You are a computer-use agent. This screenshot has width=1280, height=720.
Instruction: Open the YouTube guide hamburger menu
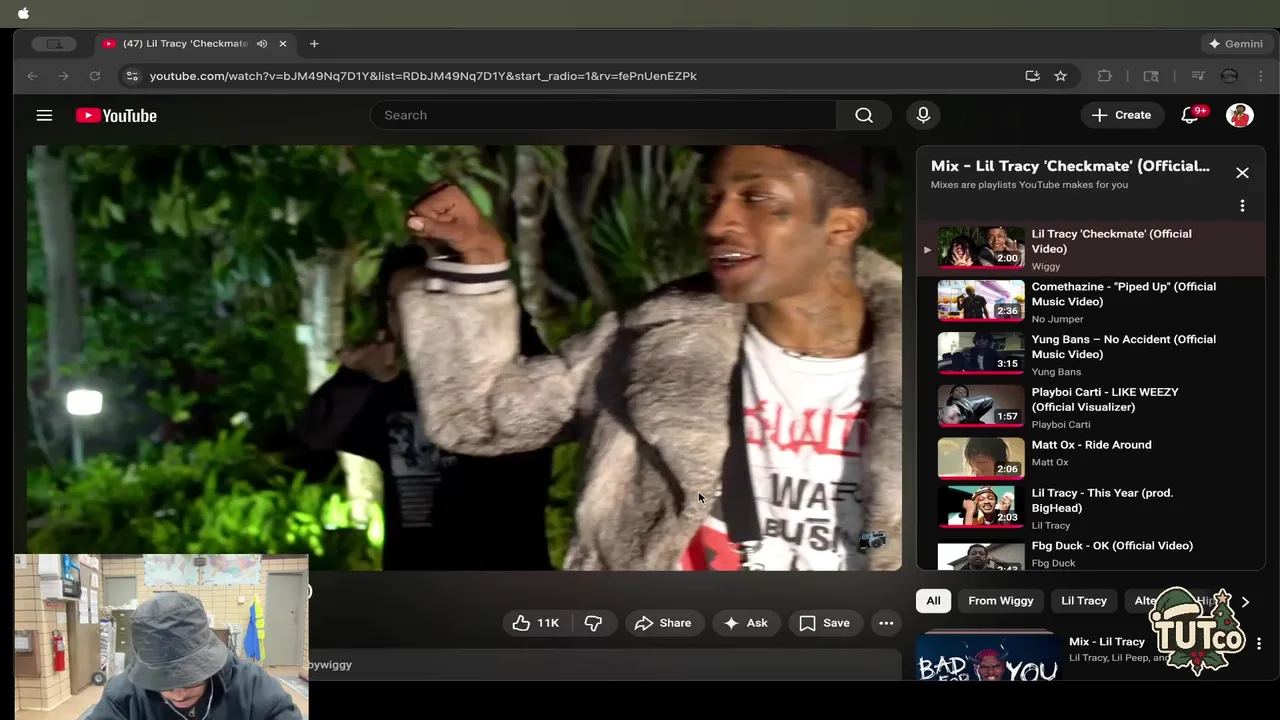click(x=44, y=115)
